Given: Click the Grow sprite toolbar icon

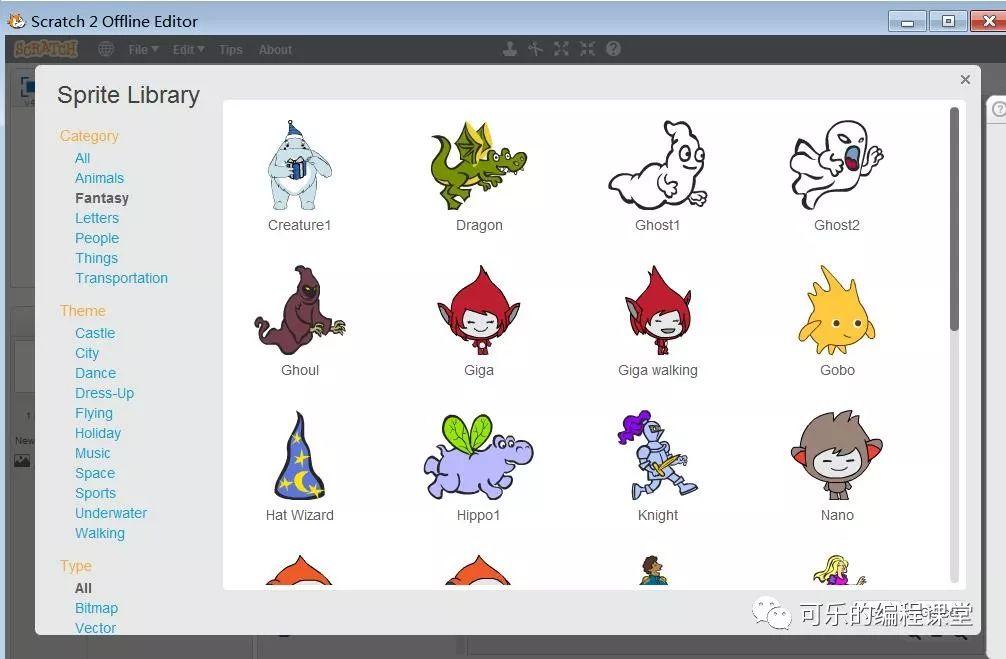Looking at the screenshot, I should click(x=561, y=49).
